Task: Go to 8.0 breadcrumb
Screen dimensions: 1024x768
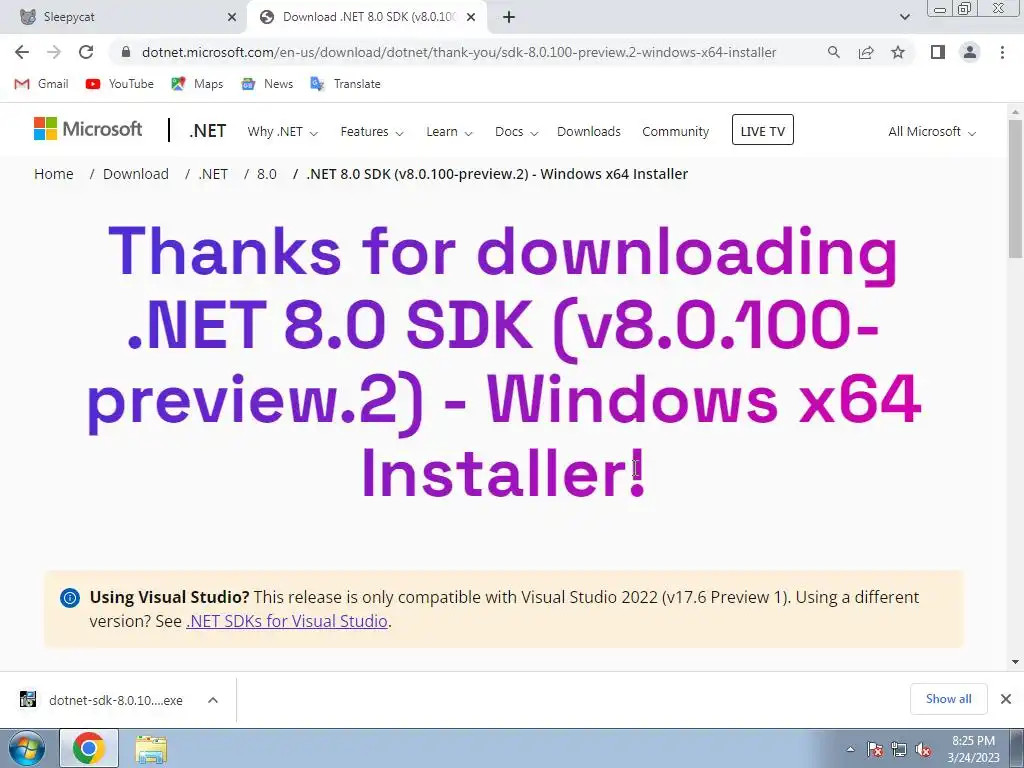Action: (266, 174)
